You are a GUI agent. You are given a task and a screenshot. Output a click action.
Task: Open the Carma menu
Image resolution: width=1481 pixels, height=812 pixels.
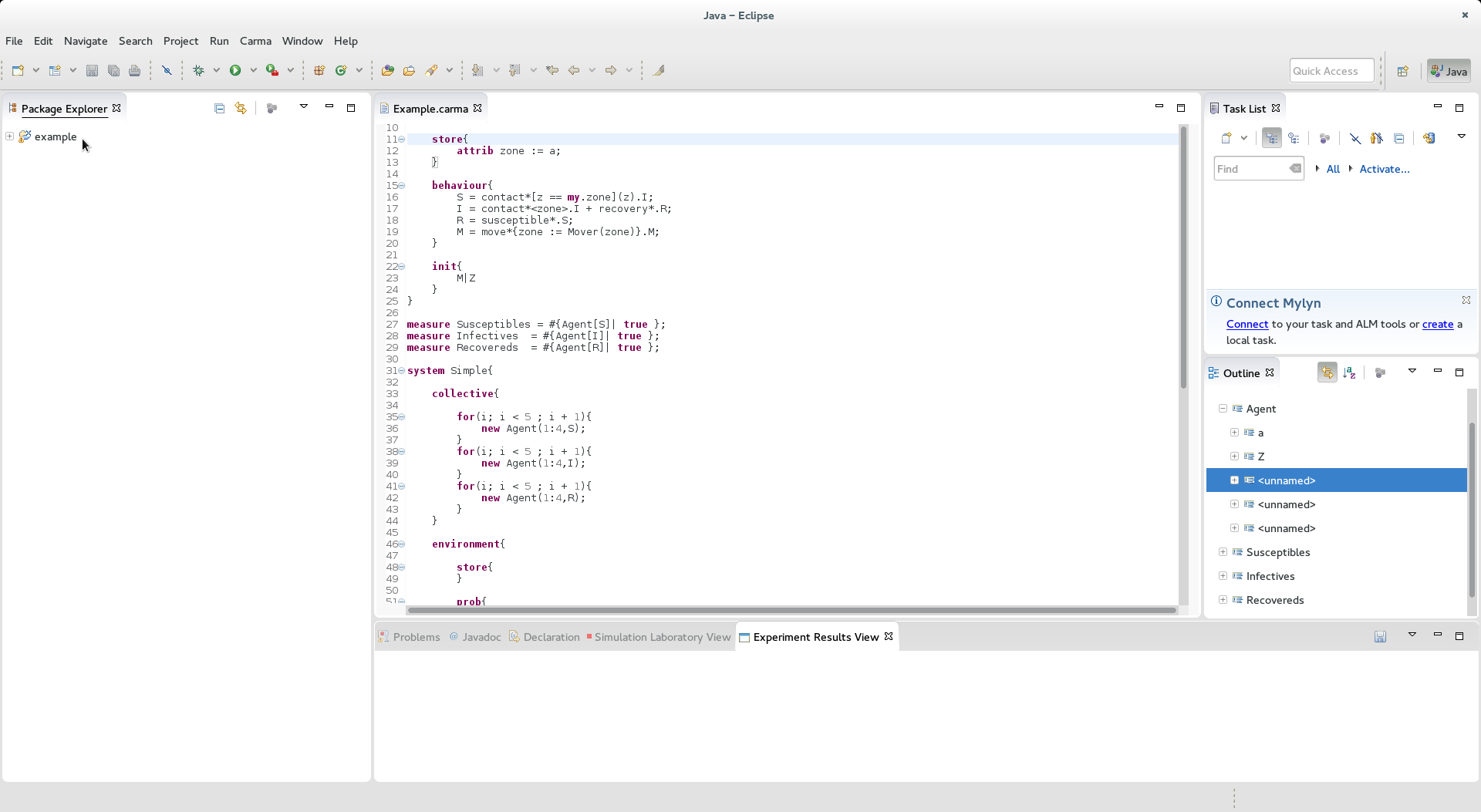click(255, 41)
